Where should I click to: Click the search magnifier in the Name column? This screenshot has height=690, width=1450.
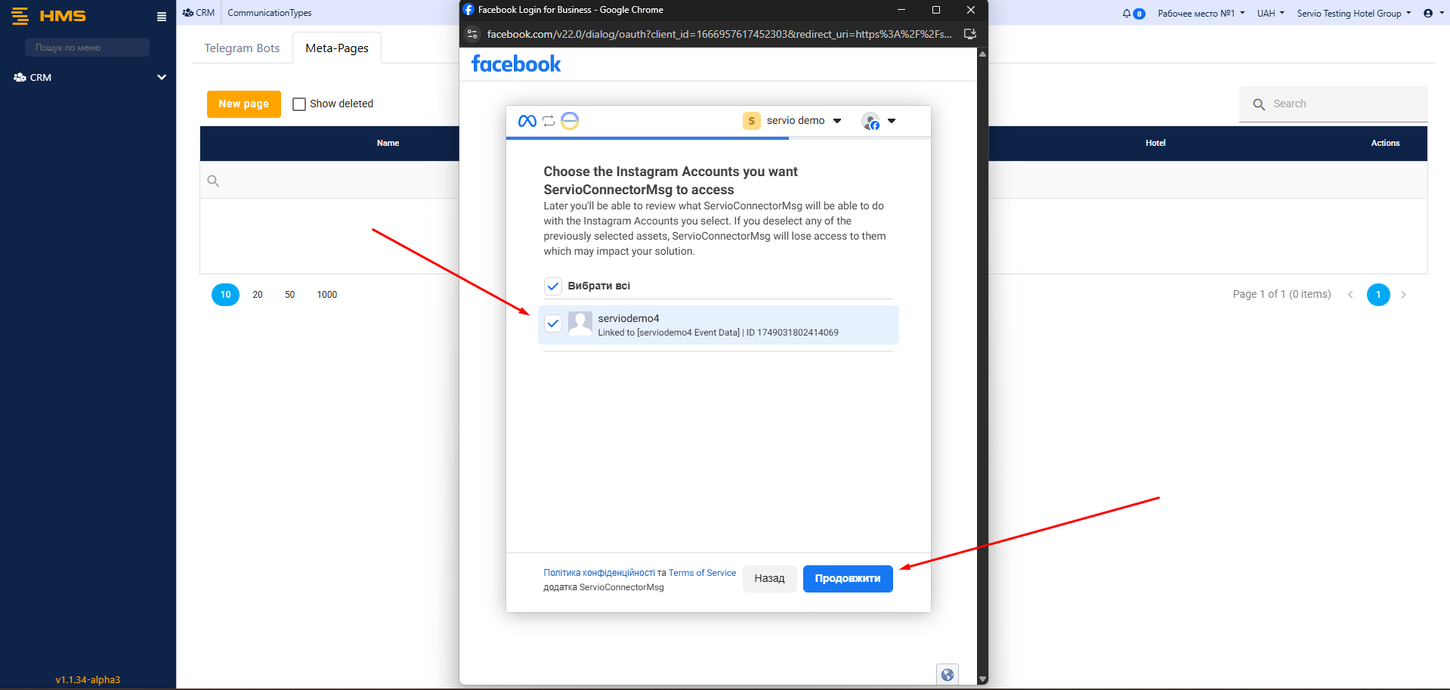click(x=213, y=181)
